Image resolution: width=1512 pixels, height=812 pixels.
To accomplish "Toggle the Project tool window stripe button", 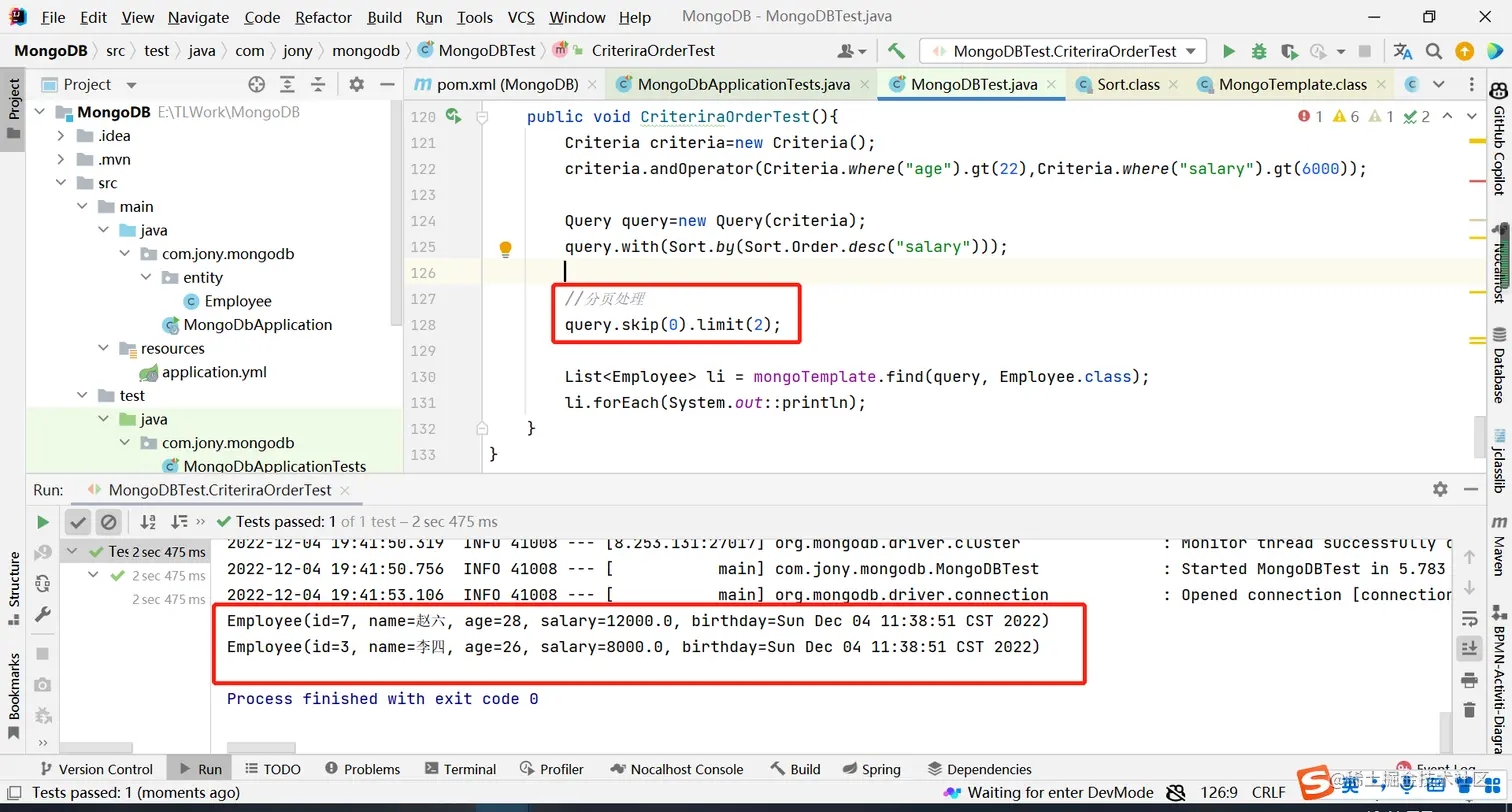I will [x=13, y=110].
